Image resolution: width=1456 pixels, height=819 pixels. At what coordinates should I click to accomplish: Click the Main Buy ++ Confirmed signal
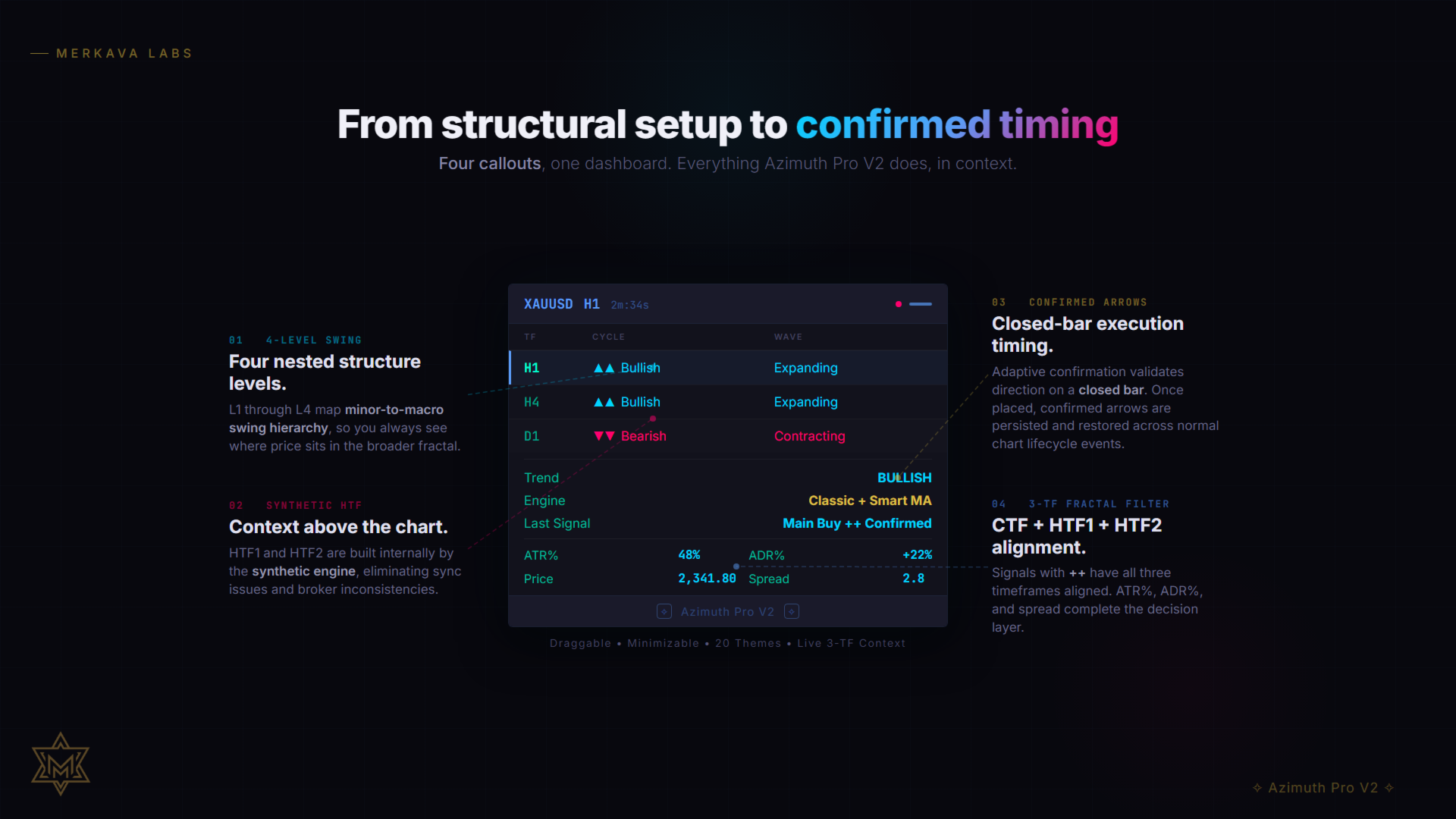pyautogui.click(x=857, y=523)
